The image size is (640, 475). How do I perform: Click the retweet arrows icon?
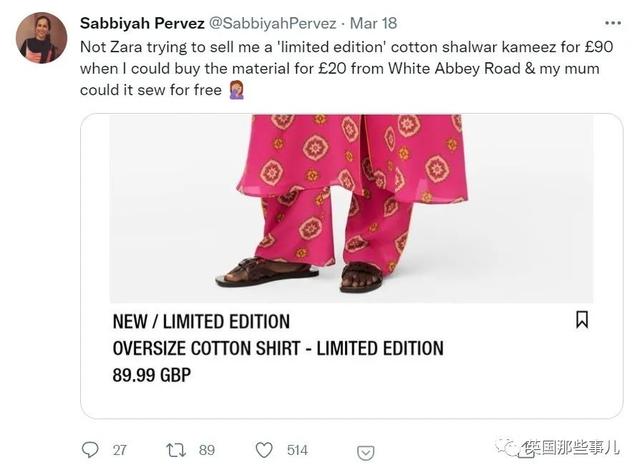pos(176,450)
